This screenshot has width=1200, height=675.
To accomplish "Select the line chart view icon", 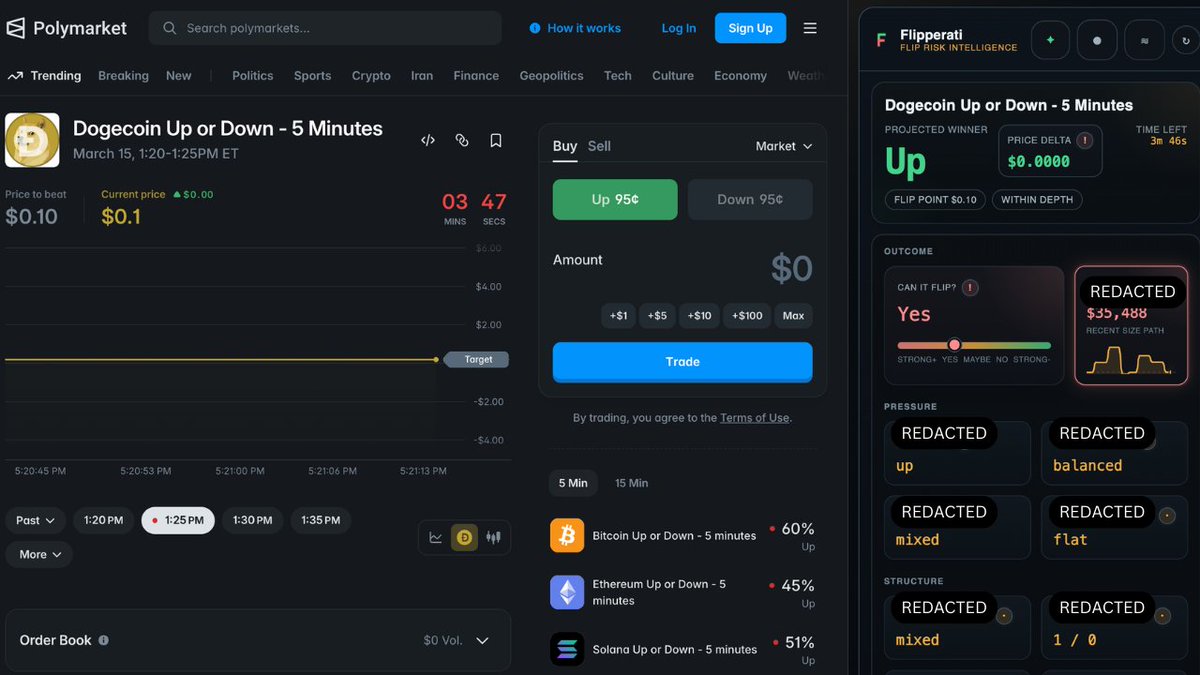I will tap(436, 537).
